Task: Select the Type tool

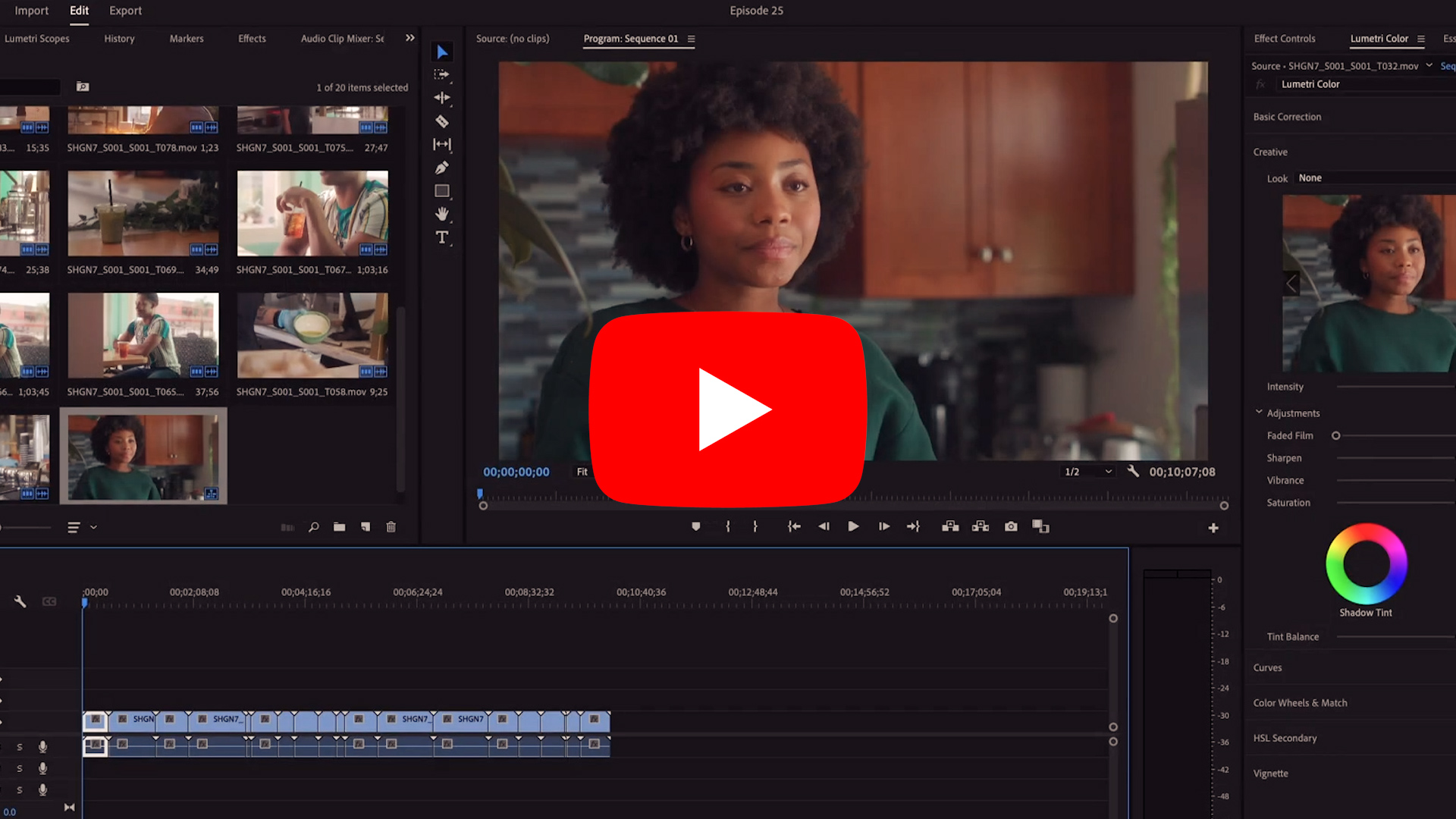Action: coord(442,237)
